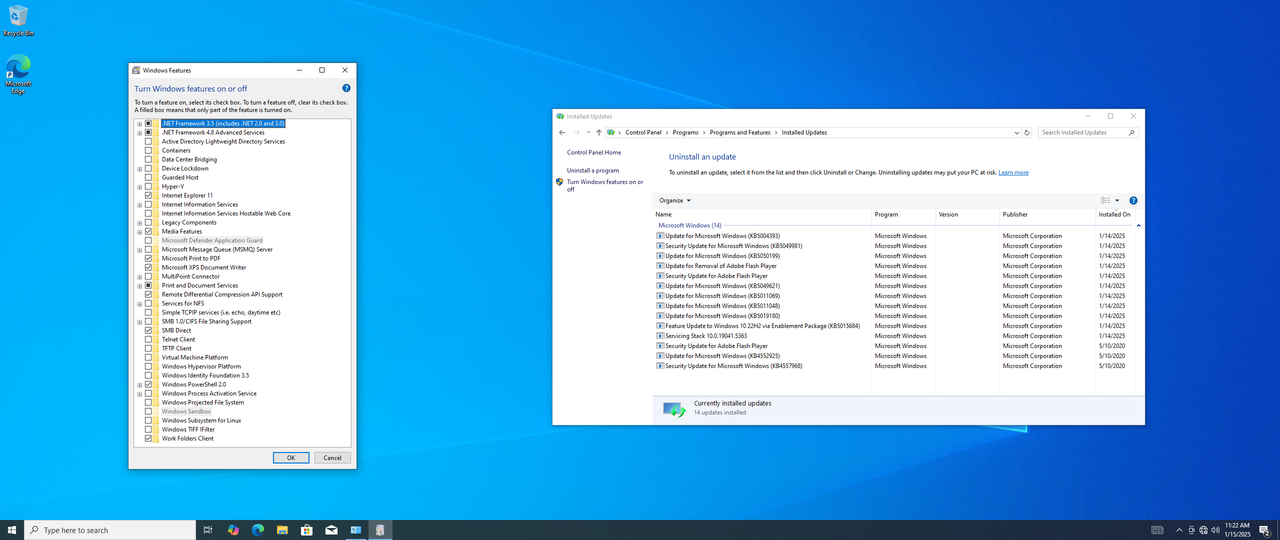Sort by the Program column header

(903, 214)
